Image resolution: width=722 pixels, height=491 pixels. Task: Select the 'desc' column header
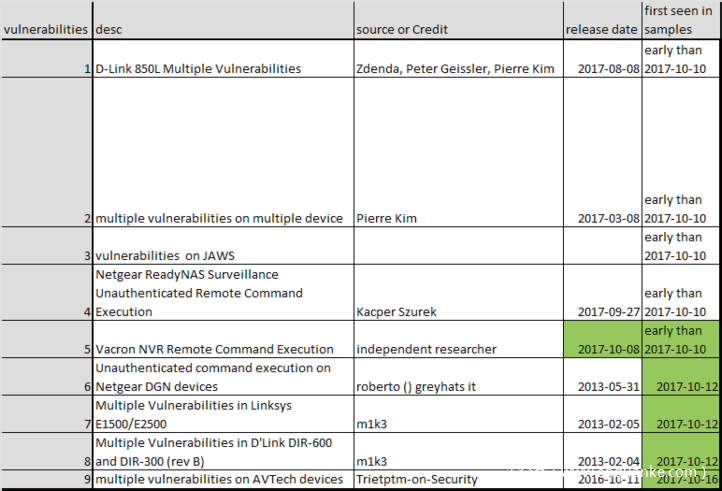click(x=223, y=21)
